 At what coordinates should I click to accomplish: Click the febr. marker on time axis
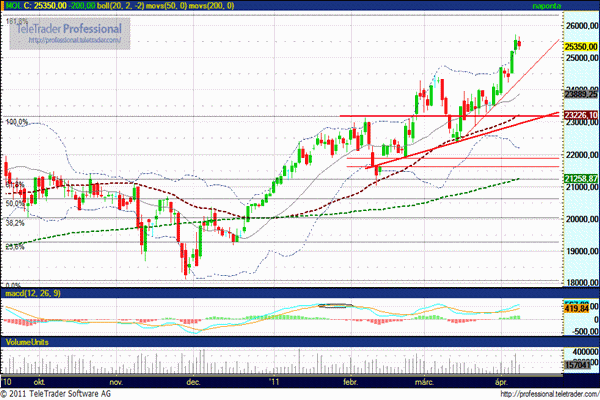[351, 381]
